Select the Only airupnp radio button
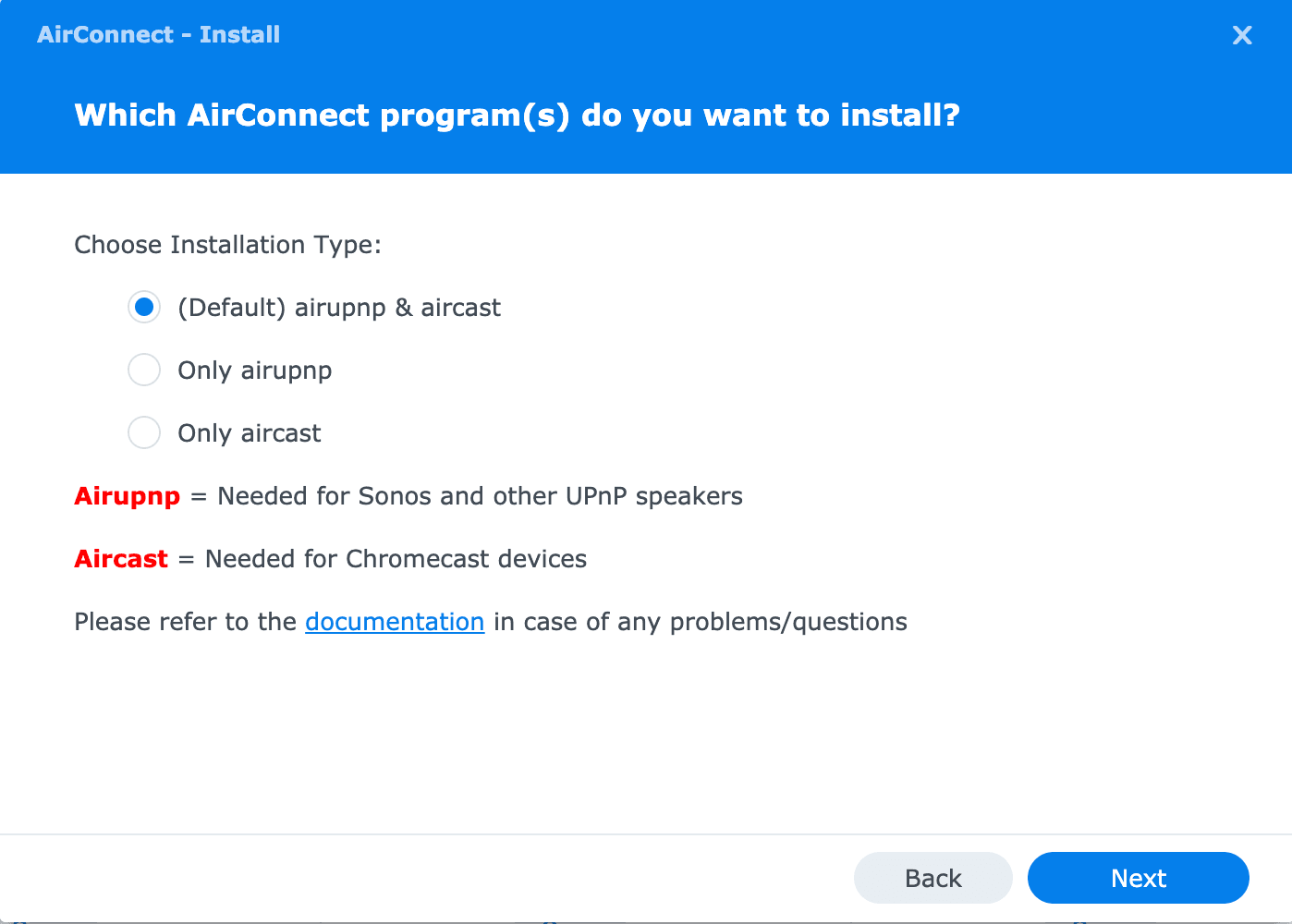The image size is (1292, 924). coord(144,370)
